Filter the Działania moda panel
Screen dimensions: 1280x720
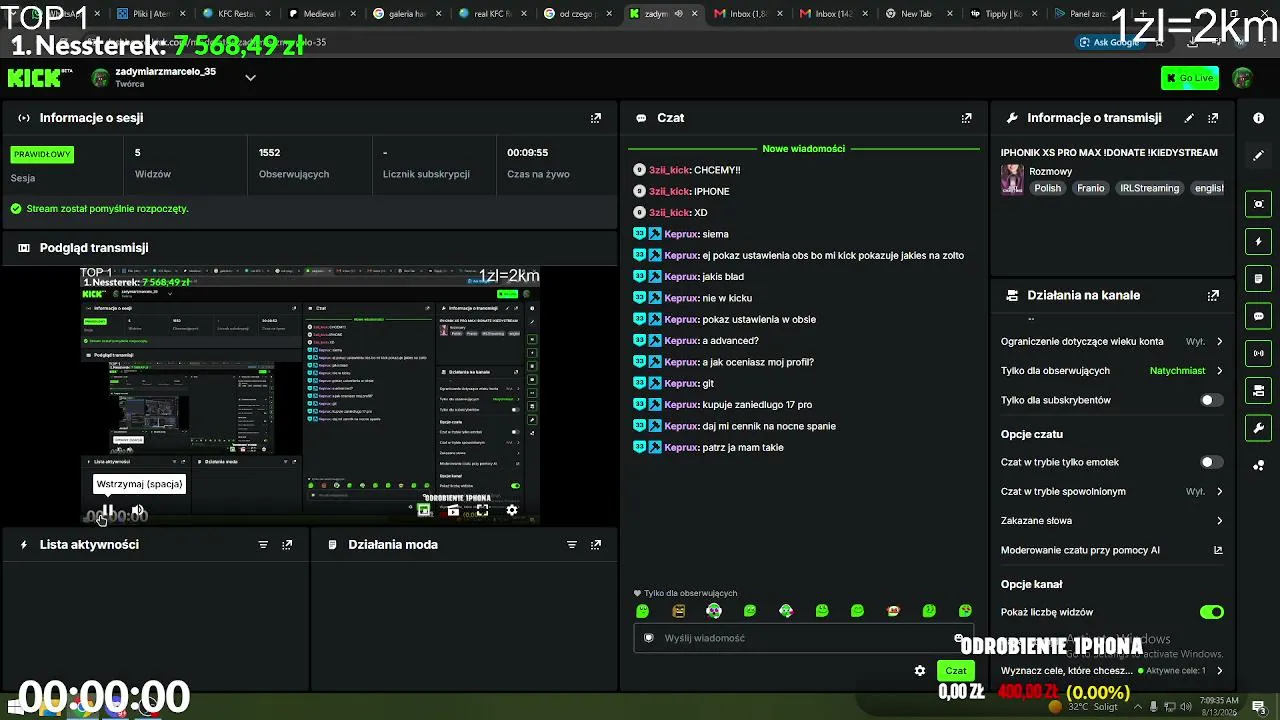(x=572, y=545)
